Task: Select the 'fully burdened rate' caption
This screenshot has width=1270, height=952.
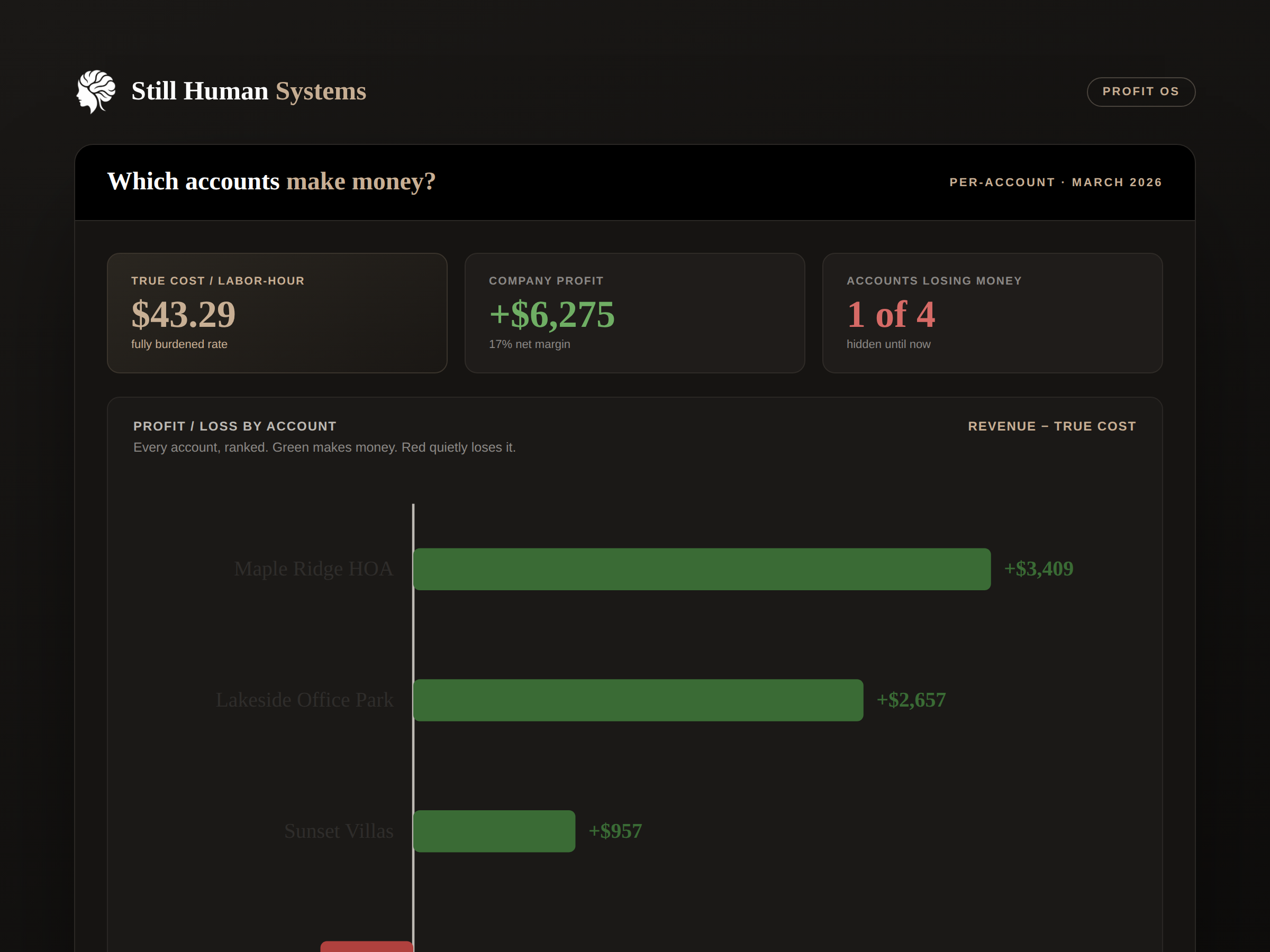Action: click(179, 344)
